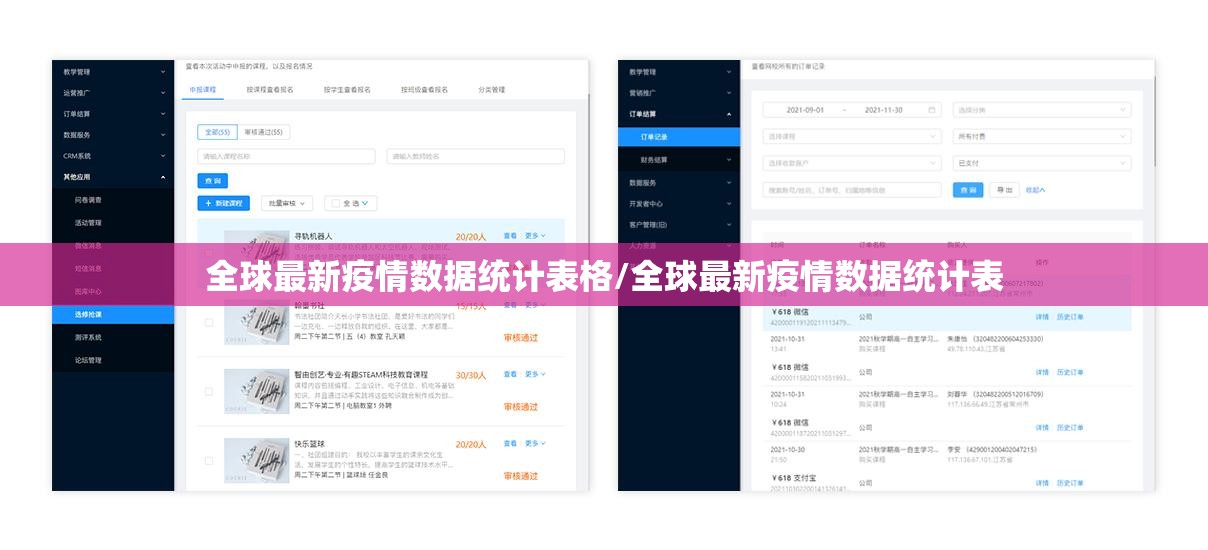Expand 营销推广 in the orders window sidebar

(x=679, y=93)
